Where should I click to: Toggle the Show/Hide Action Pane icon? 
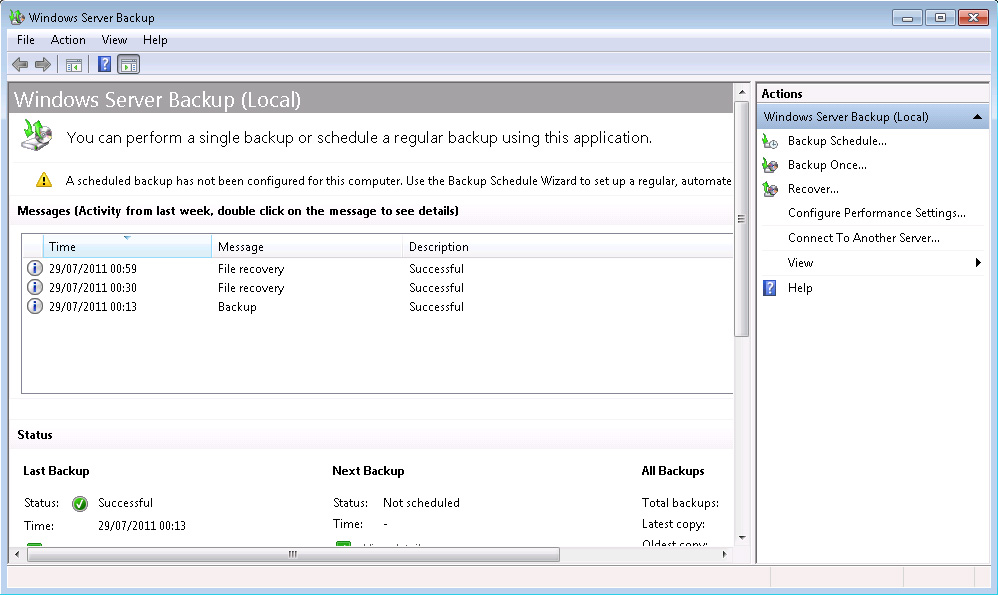128,65
